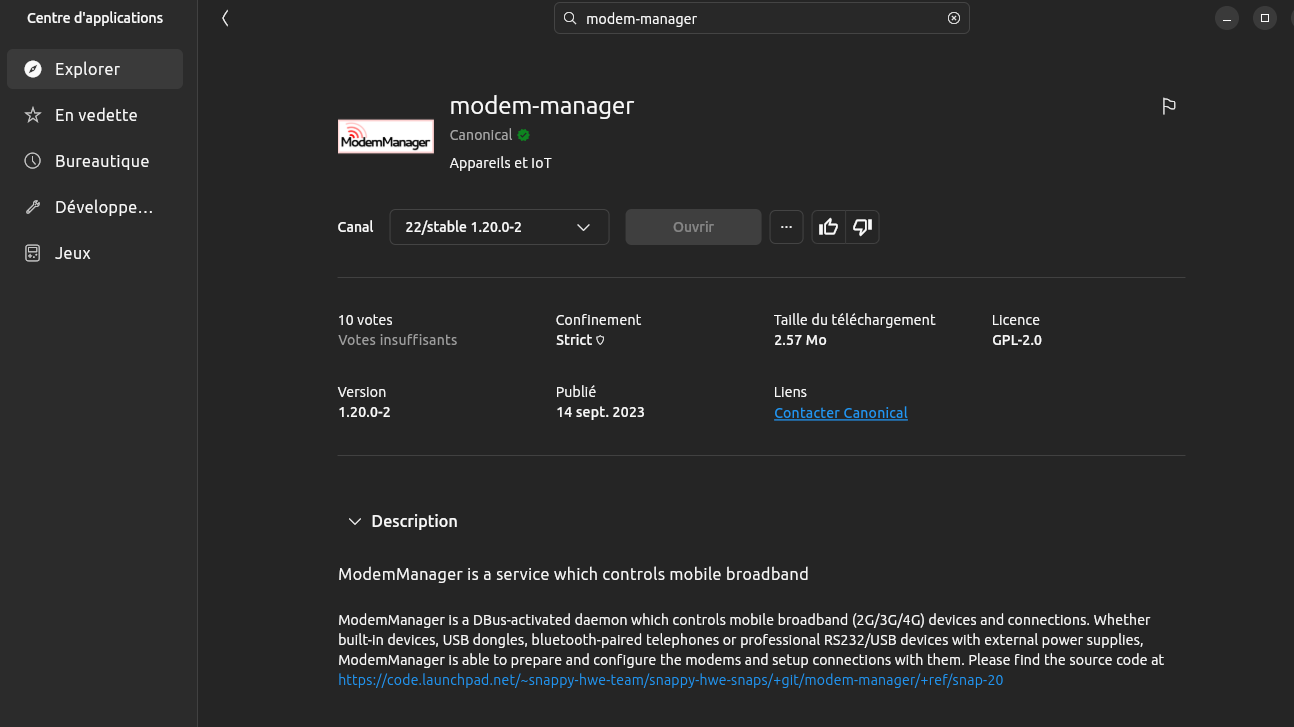Click the 2.57 Mo download size

(800, 340)
